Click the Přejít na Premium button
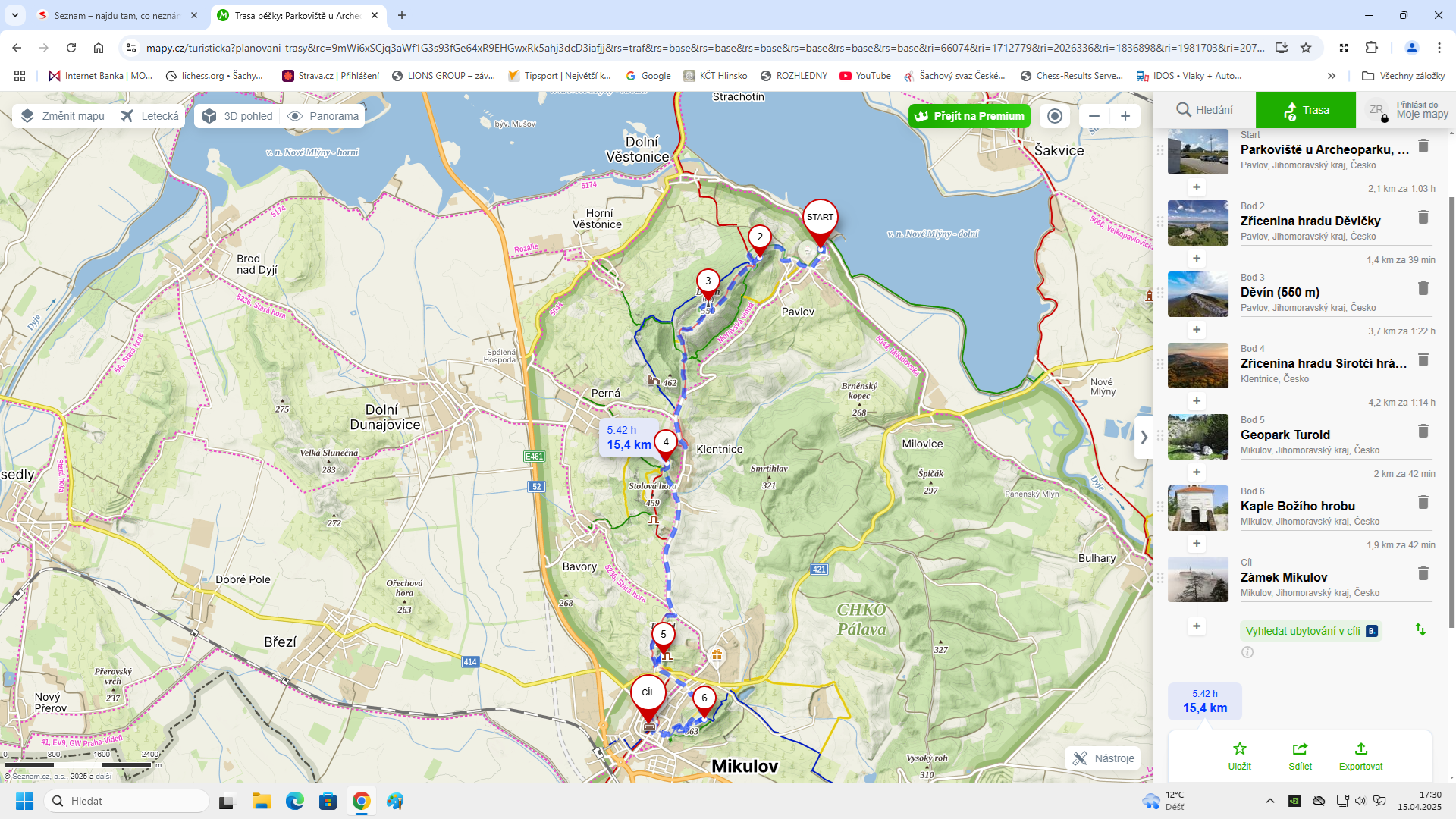This screenshot has height=819, width=1456. click(970, 116)
